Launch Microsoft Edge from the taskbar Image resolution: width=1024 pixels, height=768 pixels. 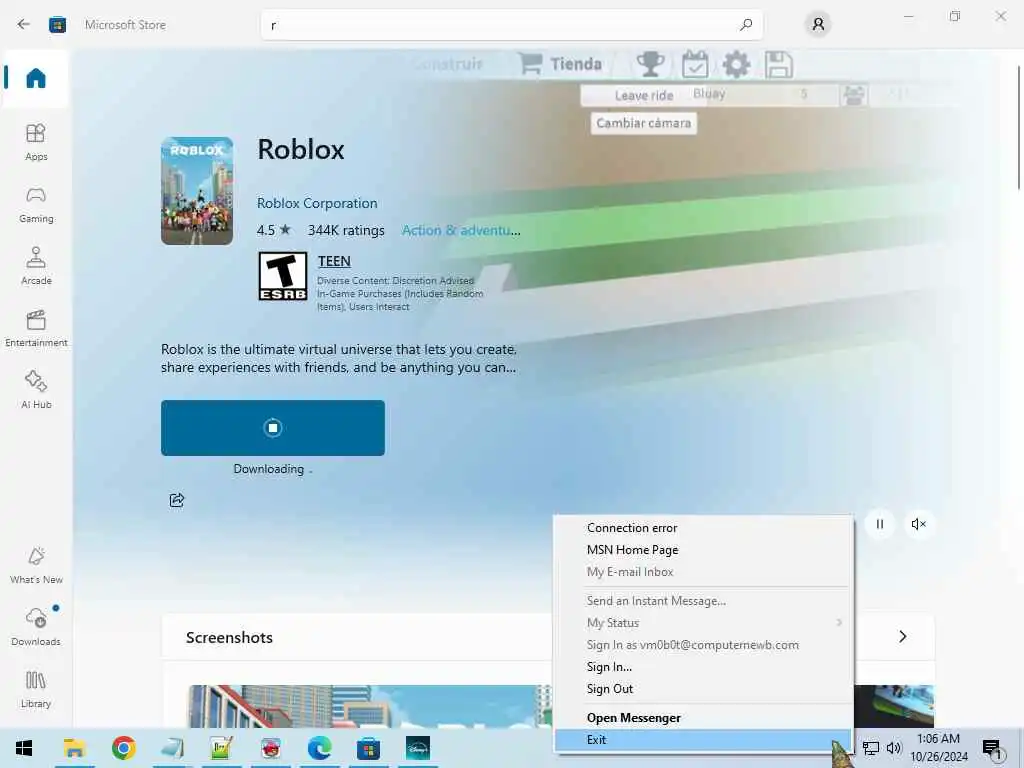[319, 748]
